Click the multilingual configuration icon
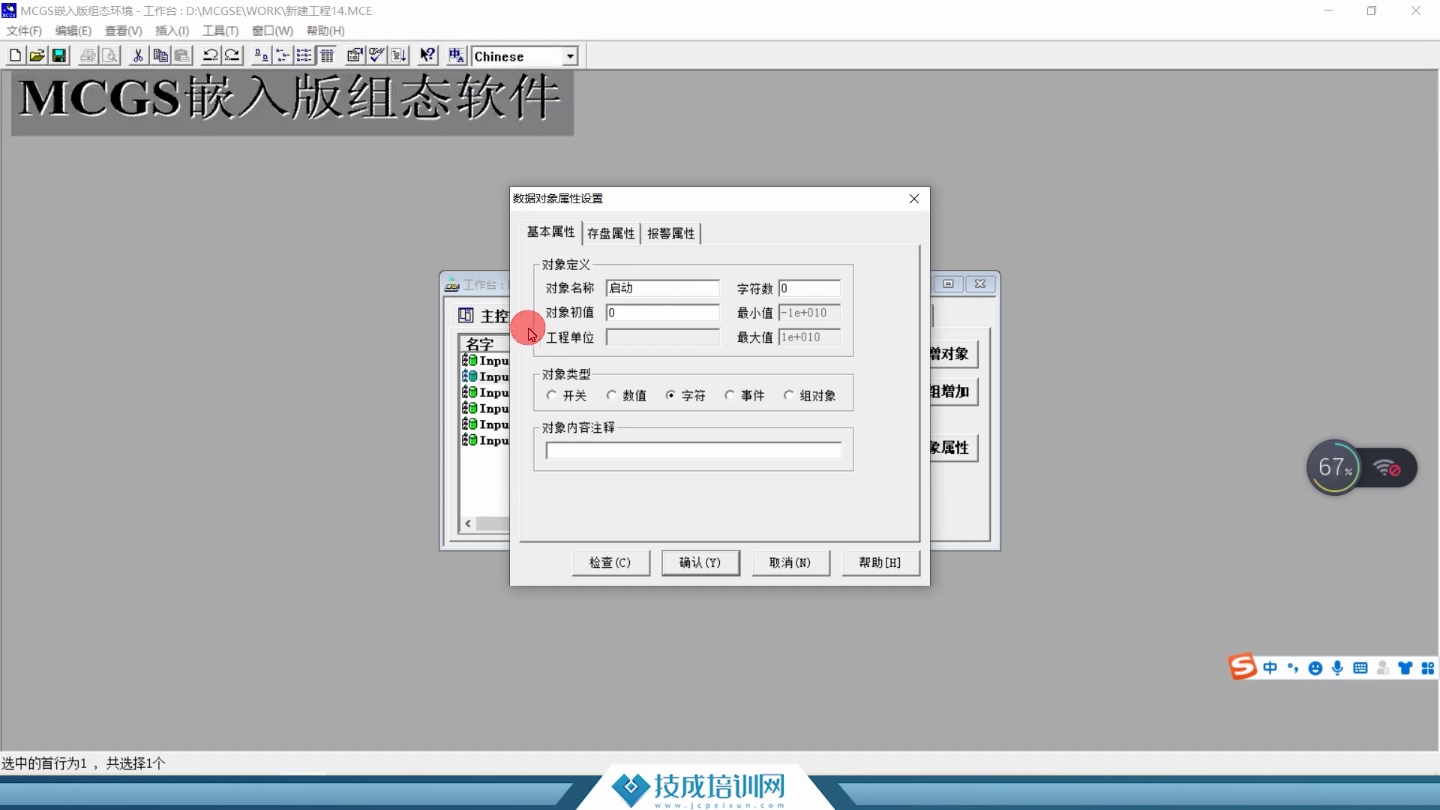This screenshot has width=1440, height=810. [456, 56]
